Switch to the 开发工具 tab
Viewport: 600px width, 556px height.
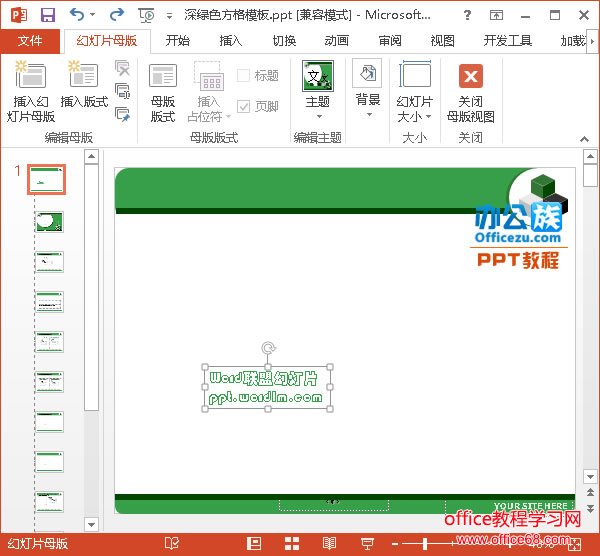(x=507, y=41)
